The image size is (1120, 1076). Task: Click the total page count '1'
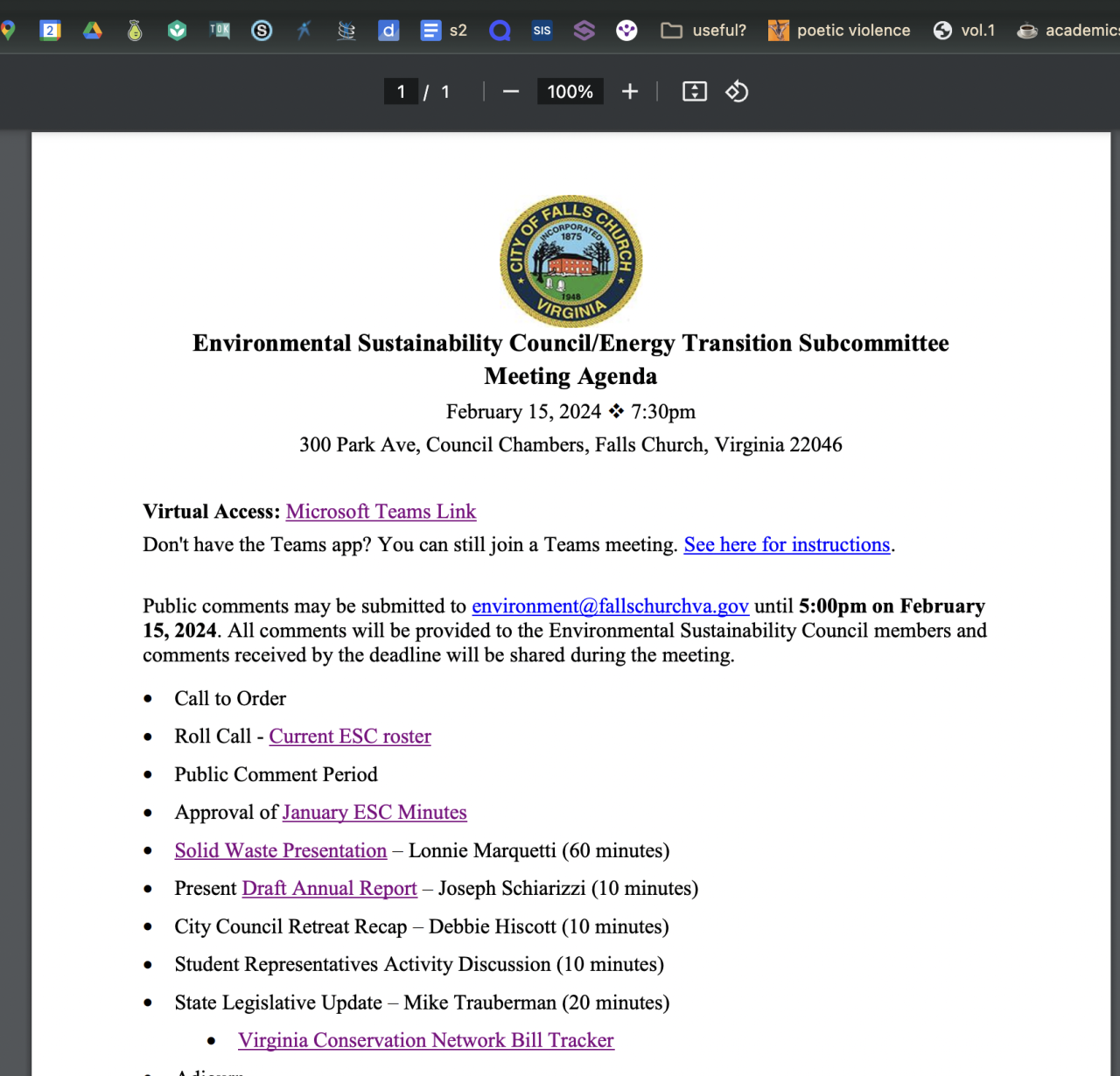pyautogui.click(x=445, y=92)
